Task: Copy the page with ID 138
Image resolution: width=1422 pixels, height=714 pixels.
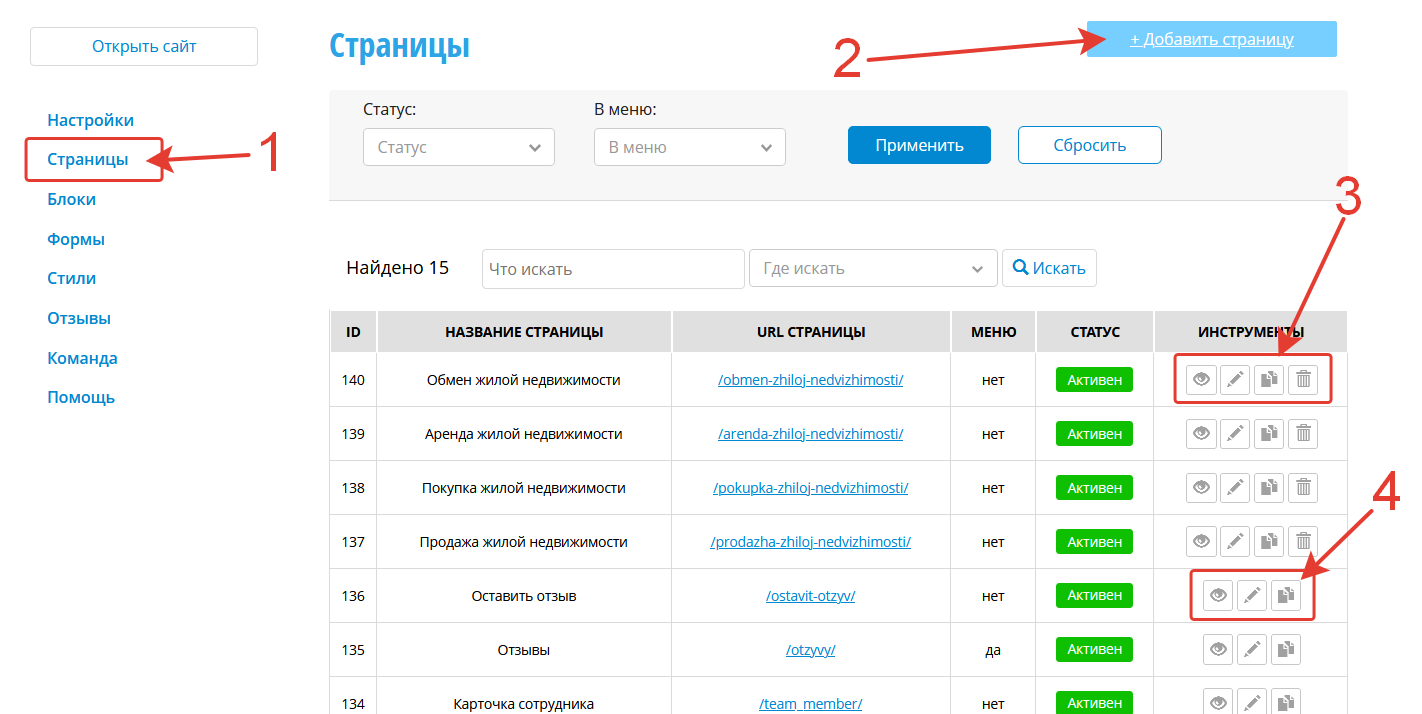Action: [1269, 488]
